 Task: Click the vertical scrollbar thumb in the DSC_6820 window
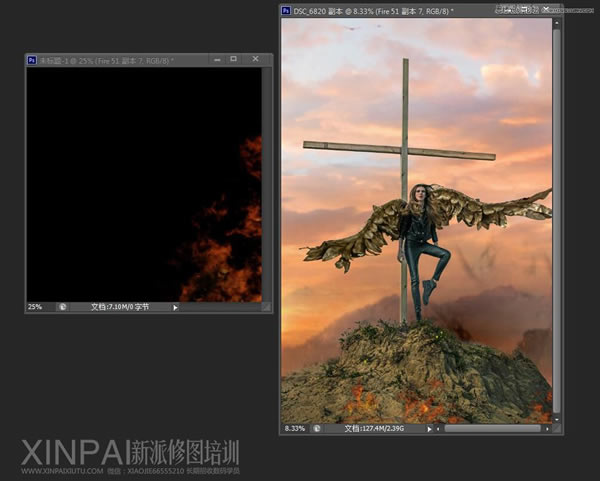[557, 221]
